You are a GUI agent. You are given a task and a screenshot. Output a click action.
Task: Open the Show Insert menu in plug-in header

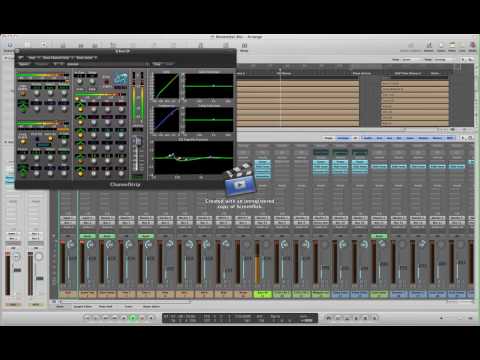click(x=87, y=58)
